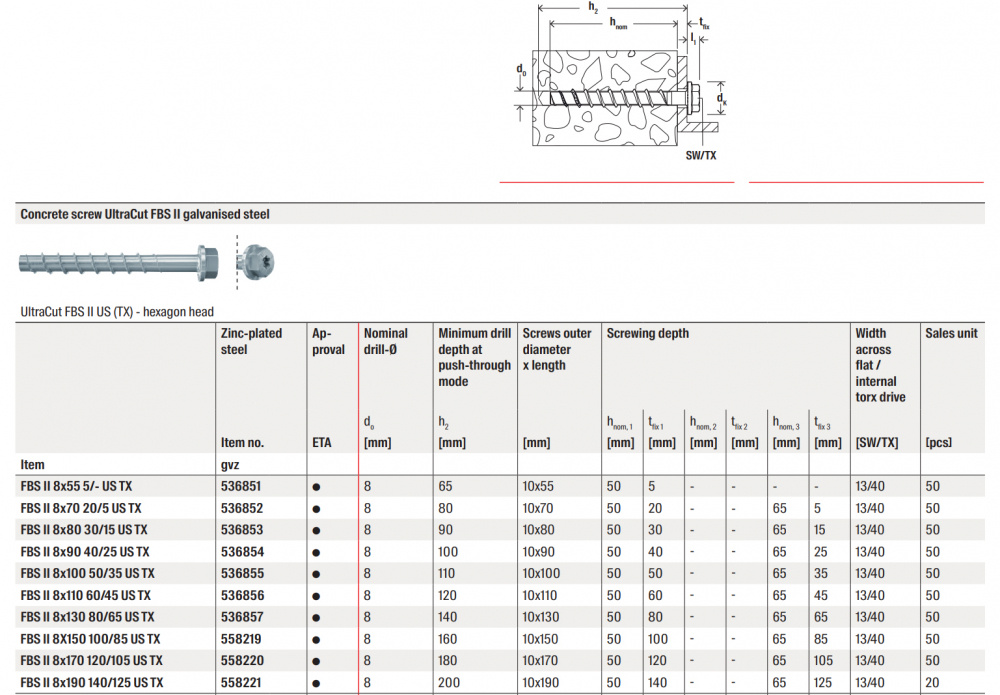The image size is (1000, 695).
Task: Click screw size value 10x100
Action: [541, 573]
